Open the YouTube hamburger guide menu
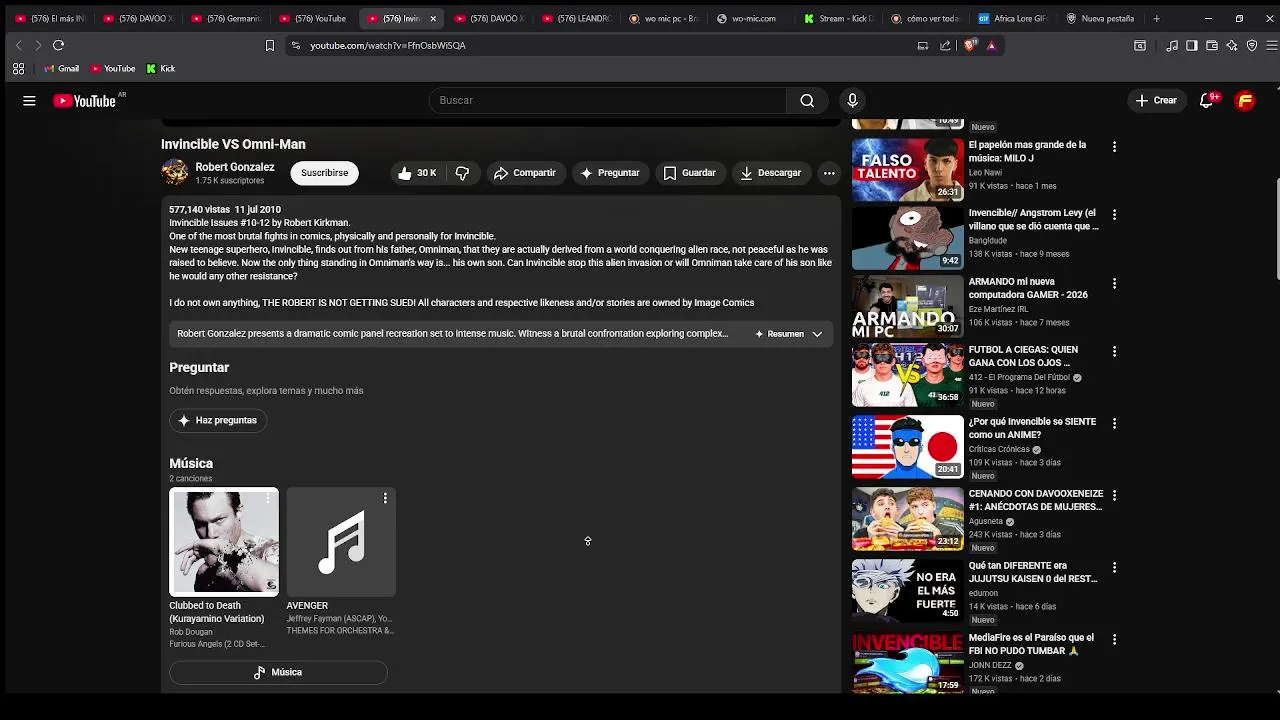This screenshot has width=1280, height=720. coord(29,100)
